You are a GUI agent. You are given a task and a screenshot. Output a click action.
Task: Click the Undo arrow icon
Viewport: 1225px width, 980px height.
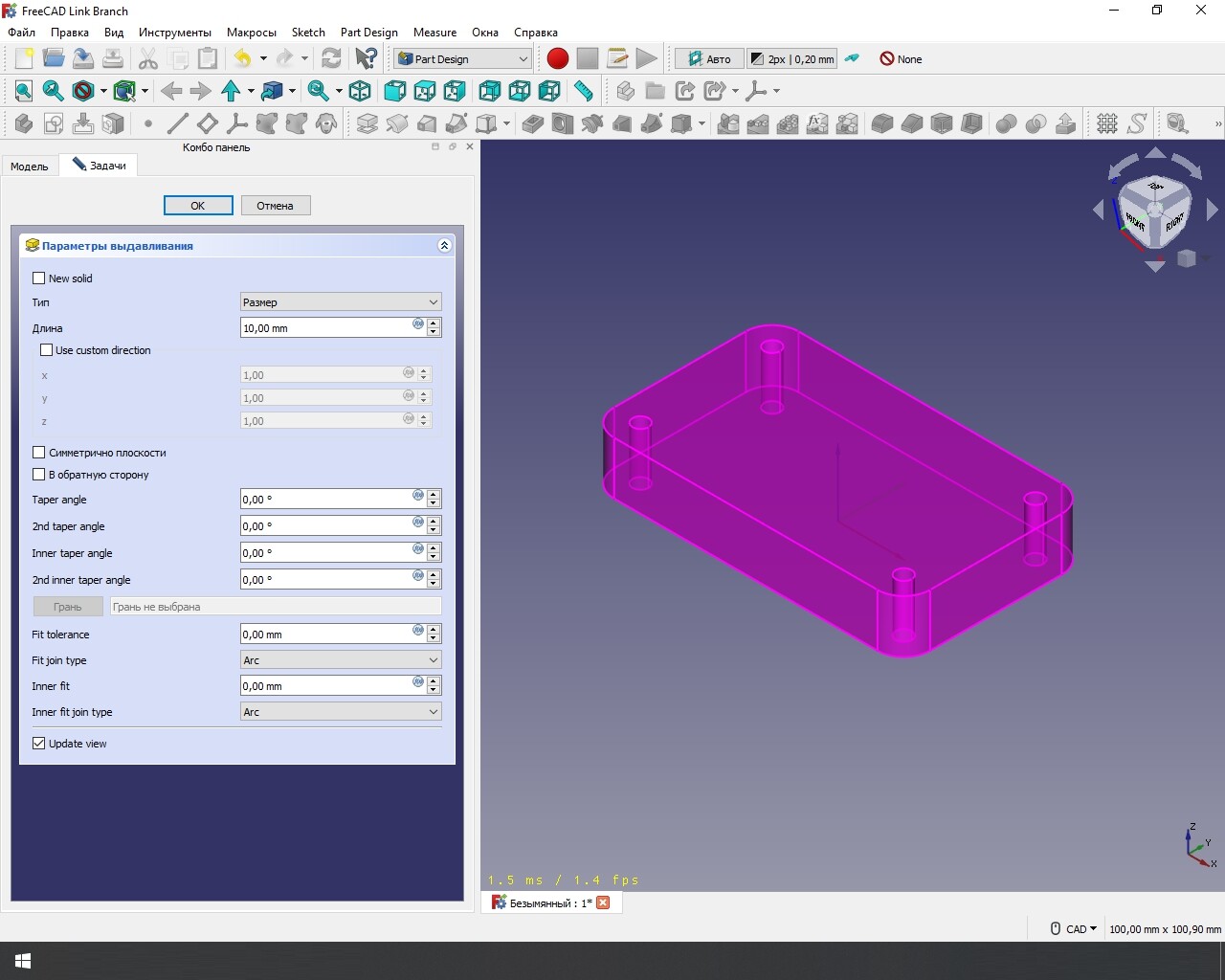click(242, 59)
